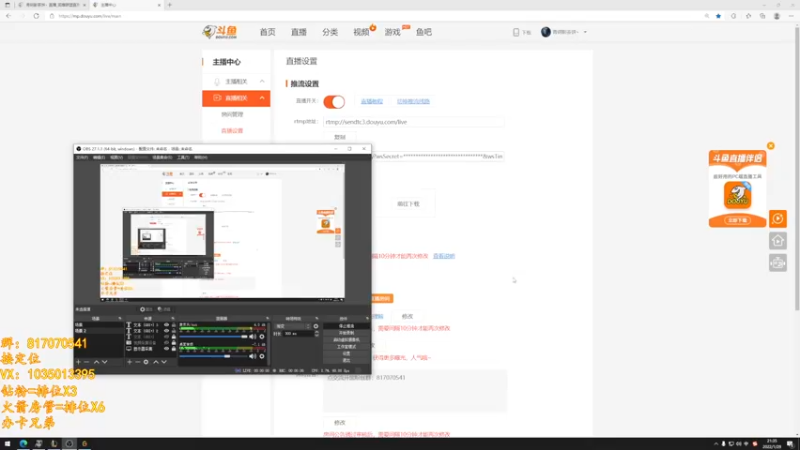
Task: Move source down arrow in OBS sources
Action: coord(164,362)
